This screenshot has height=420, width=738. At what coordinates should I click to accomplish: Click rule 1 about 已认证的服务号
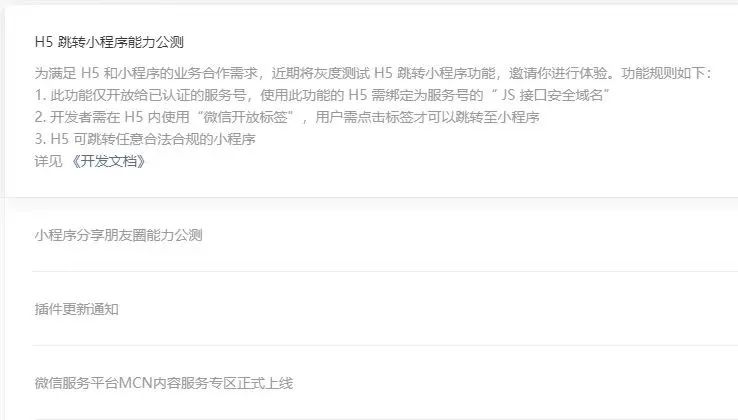point(322,95)
